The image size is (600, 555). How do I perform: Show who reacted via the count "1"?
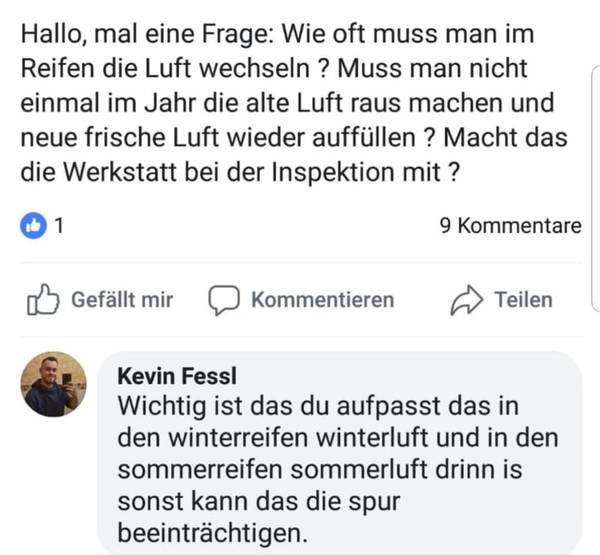60,226
